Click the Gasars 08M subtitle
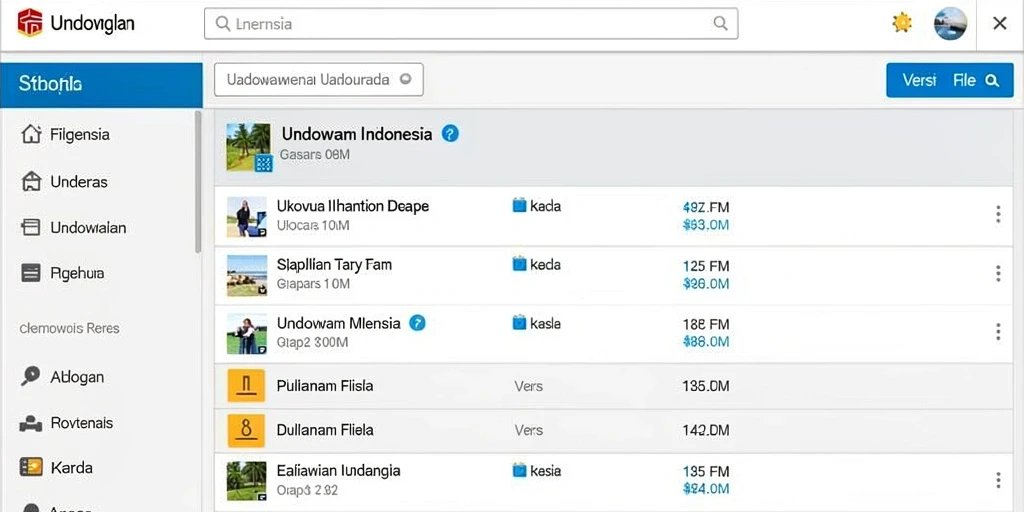 tap(315, 155)
